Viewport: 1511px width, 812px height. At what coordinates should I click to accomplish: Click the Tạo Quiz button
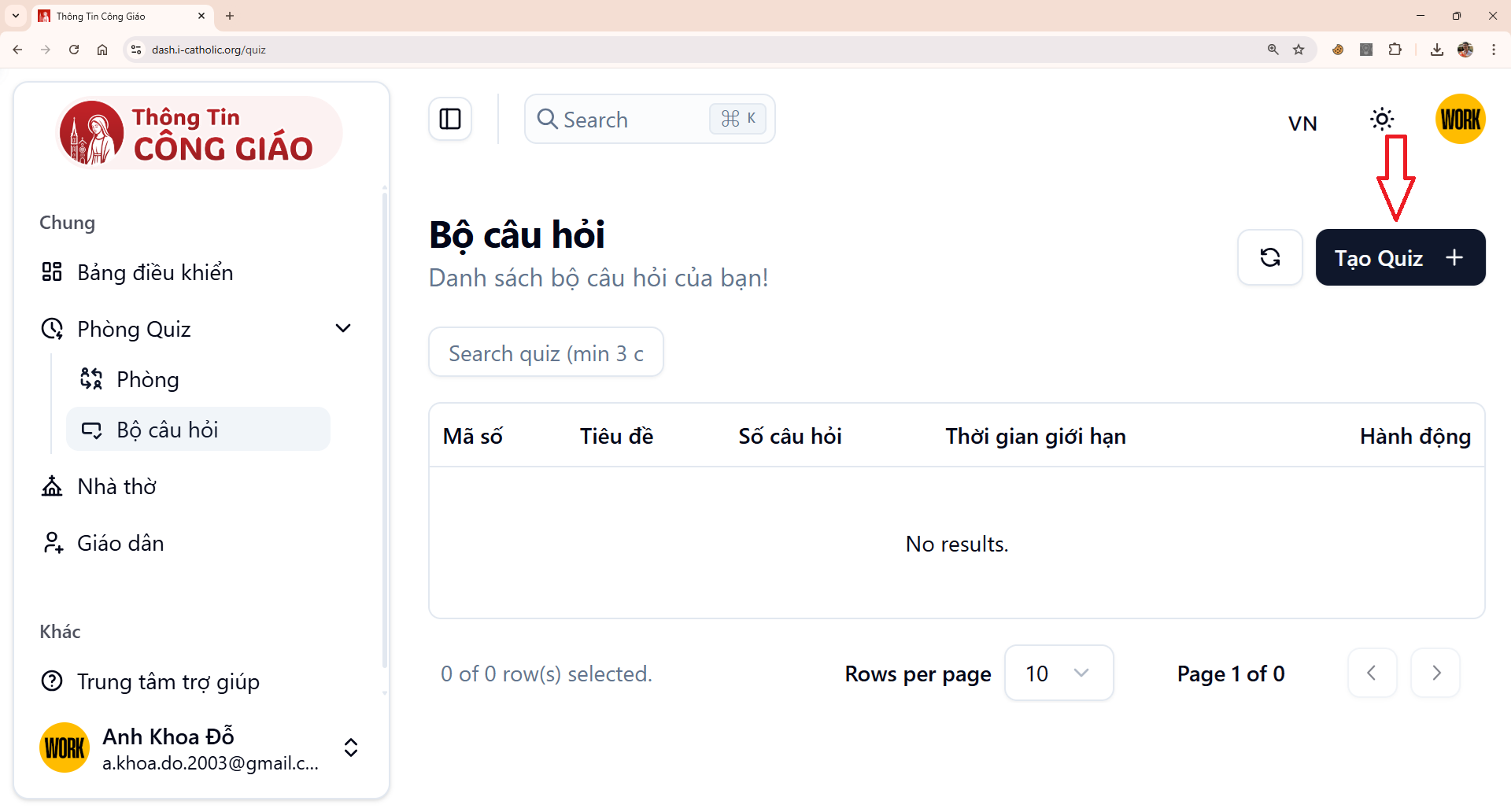[x=1401, y=257]
